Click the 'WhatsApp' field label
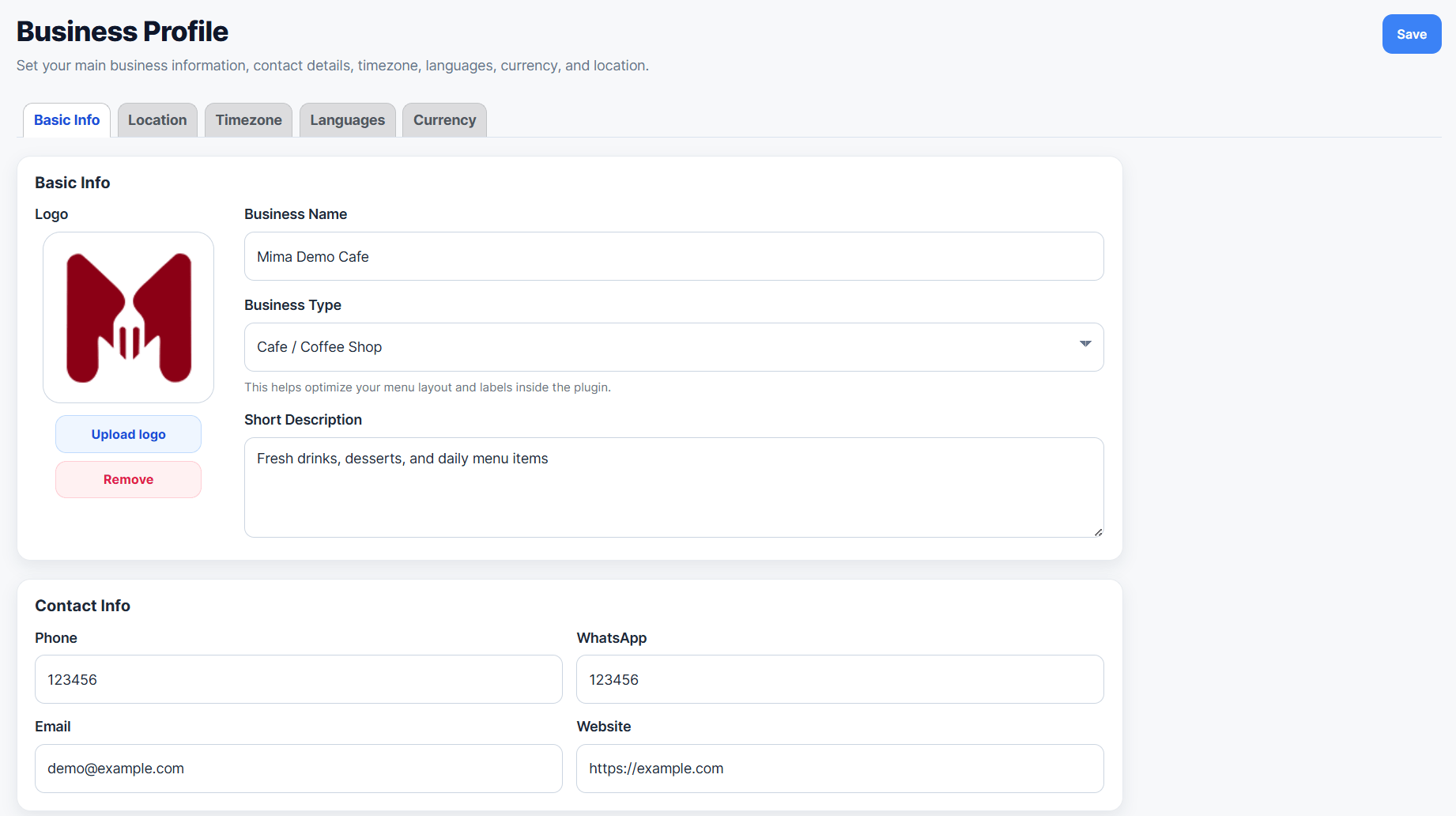This screenshot has height=816, width=1456. pyautogui.click(x=612, y=638)
